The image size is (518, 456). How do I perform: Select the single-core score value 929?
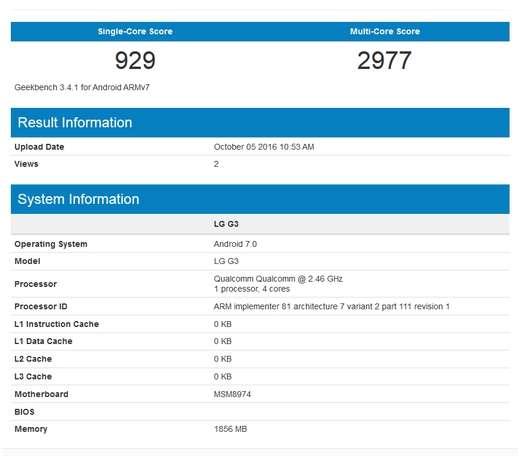135,61
